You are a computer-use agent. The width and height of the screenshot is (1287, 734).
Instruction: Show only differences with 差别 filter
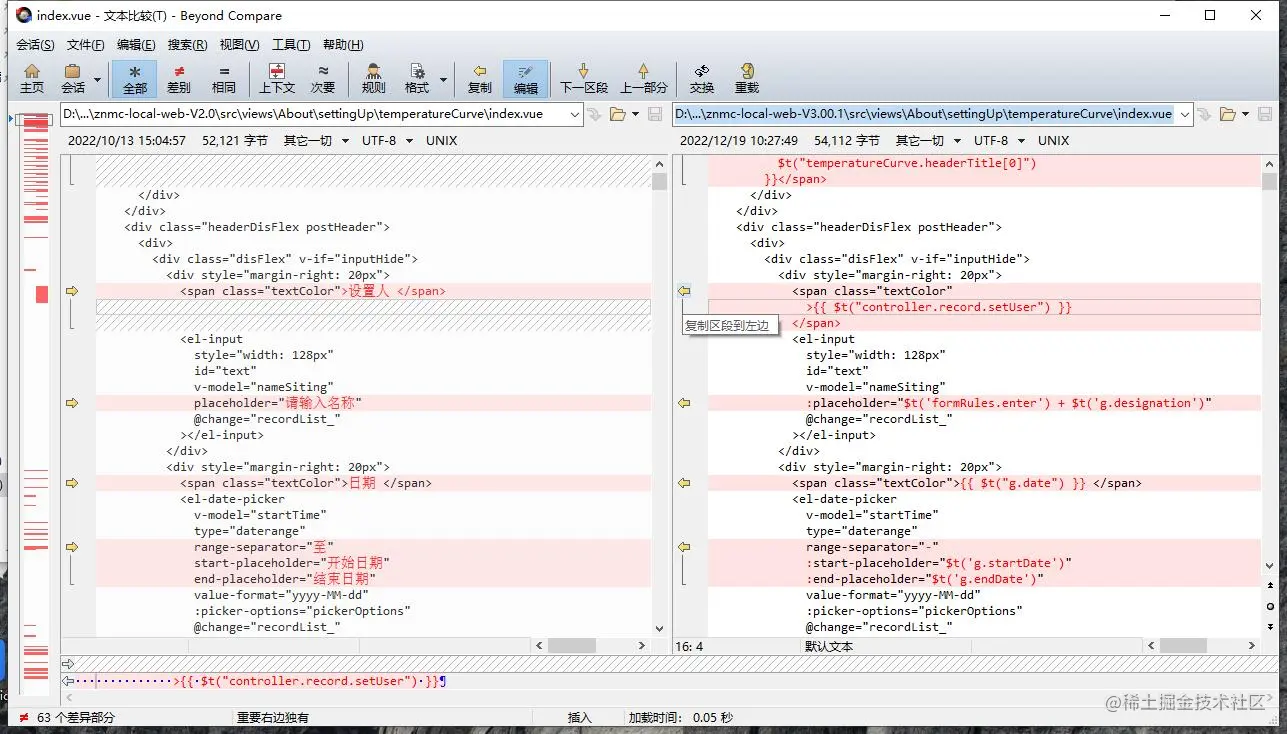point(179,79)
